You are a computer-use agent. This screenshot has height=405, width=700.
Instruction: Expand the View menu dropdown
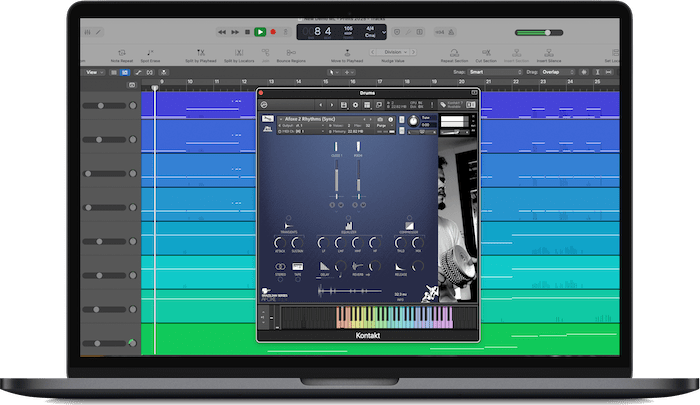click(96, 72)
